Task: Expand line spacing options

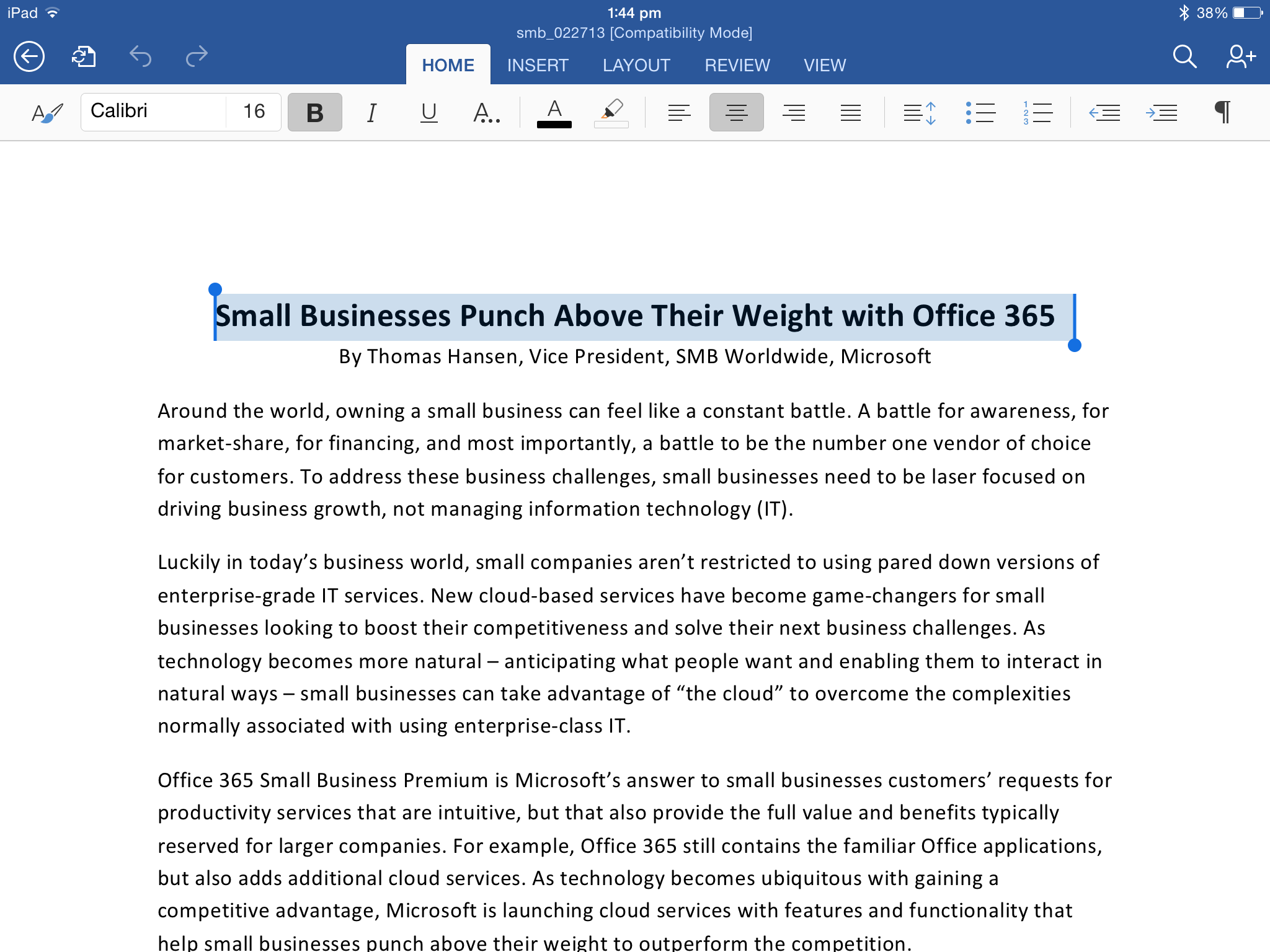Action: pos(919,113)
